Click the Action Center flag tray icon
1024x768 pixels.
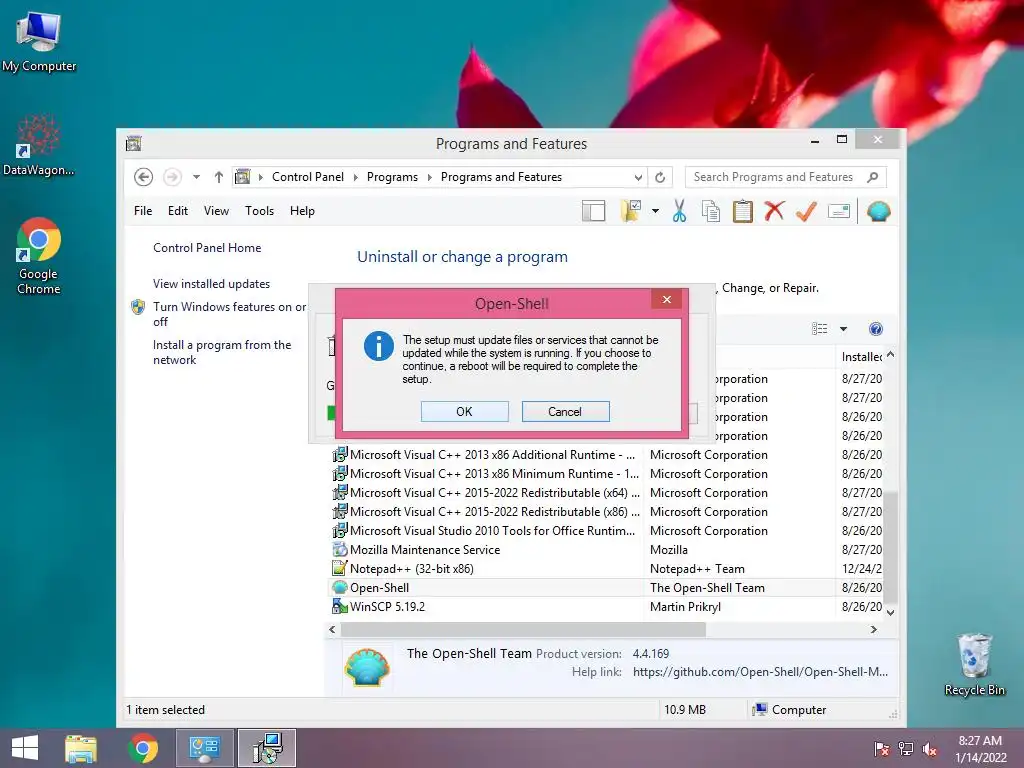tap(881, 749)
